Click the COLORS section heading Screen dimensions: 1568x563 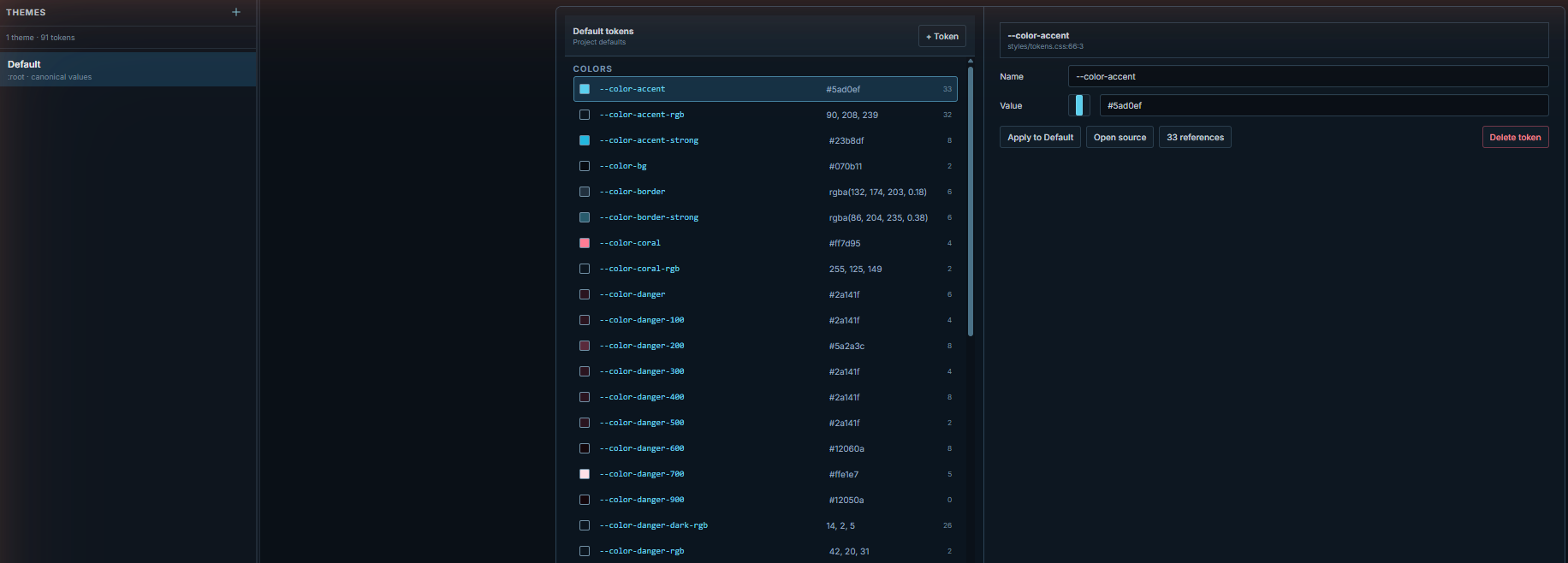pyautogui.click(x=592, y=68)
